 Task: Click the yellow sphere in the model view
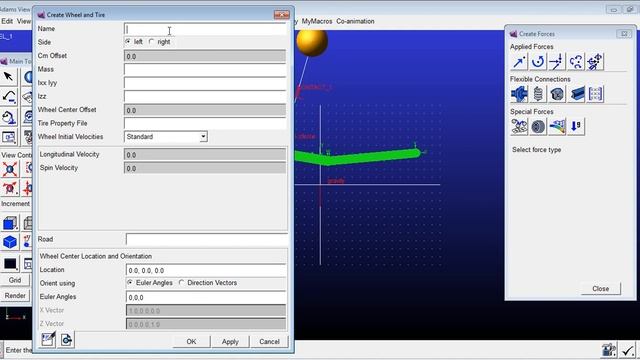tap(312, 42)
